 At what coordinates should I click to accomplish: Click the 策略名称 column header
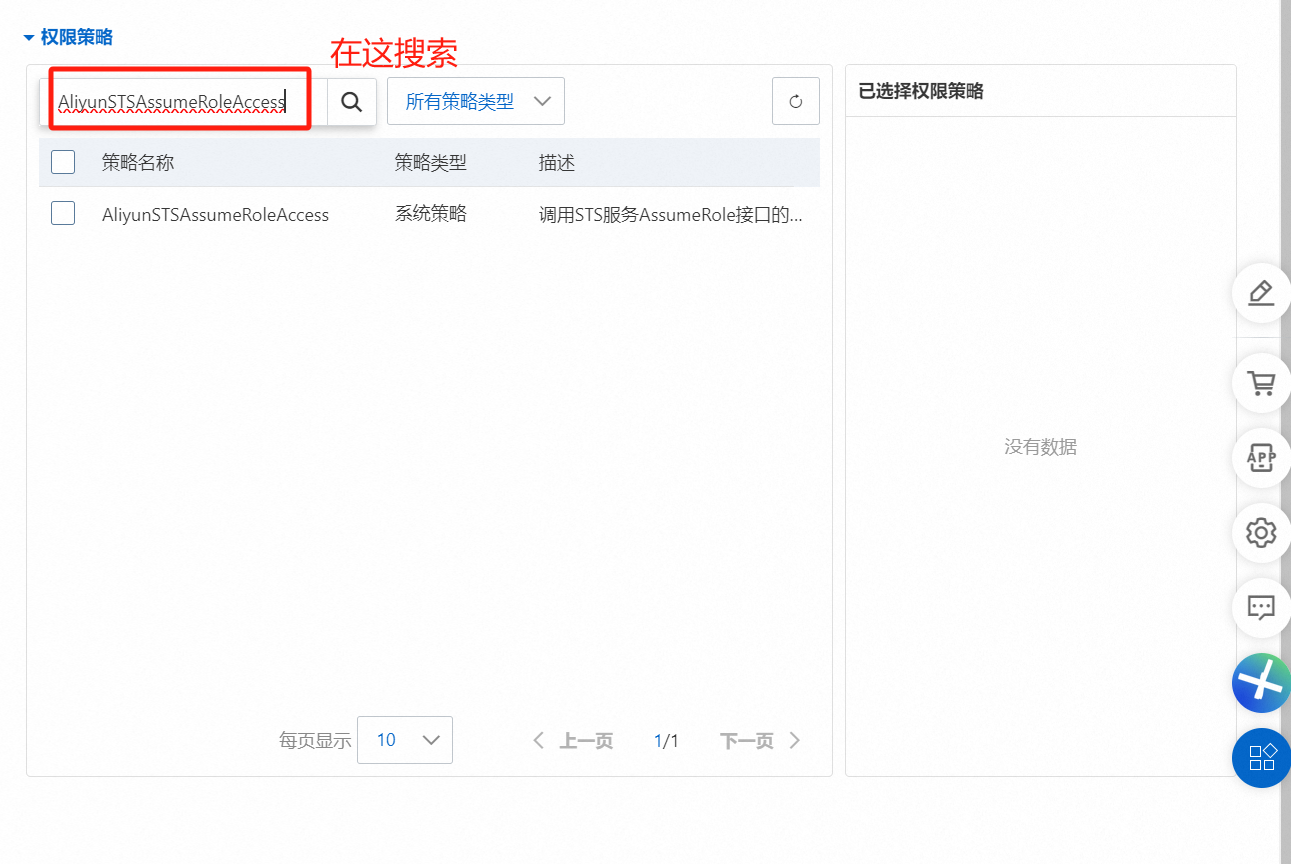(x=138, y=162)
